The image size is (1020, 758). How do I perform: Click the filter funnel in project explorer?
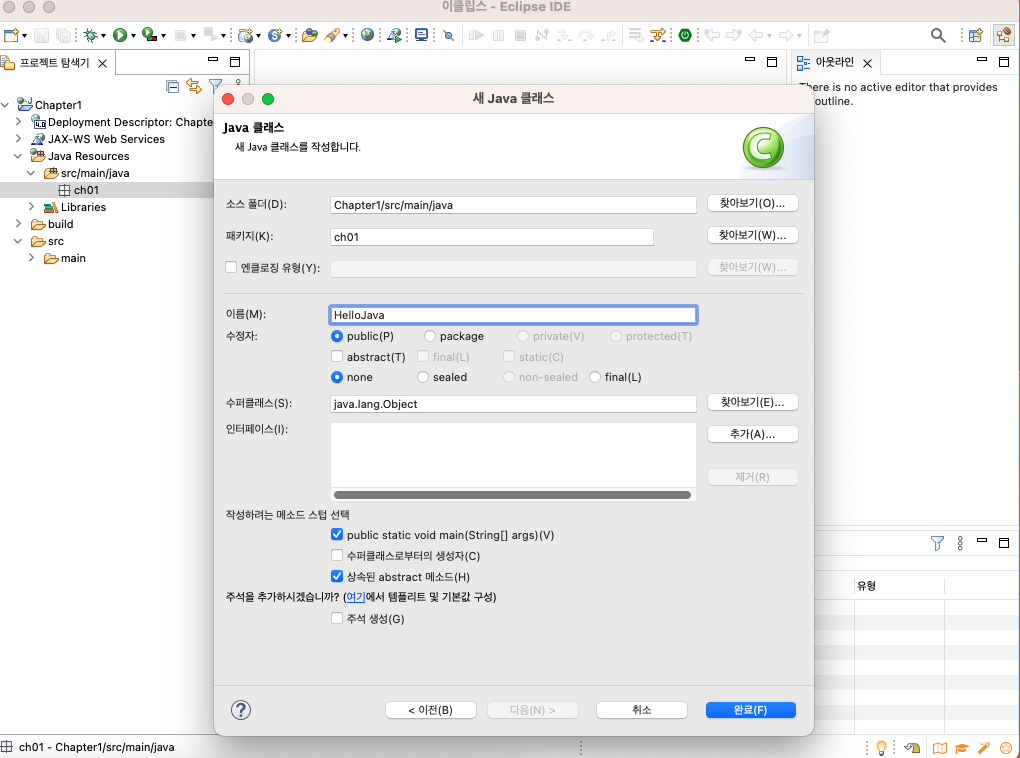[215, 85]
